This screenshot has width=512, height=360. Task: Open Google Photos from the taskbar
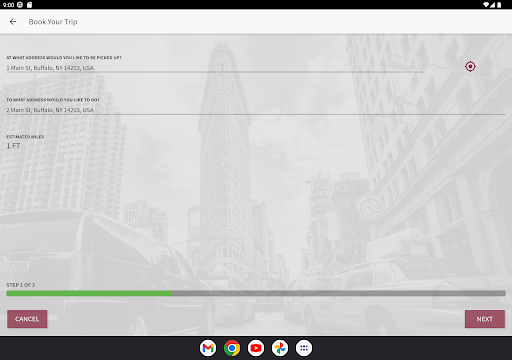point(280,348)
